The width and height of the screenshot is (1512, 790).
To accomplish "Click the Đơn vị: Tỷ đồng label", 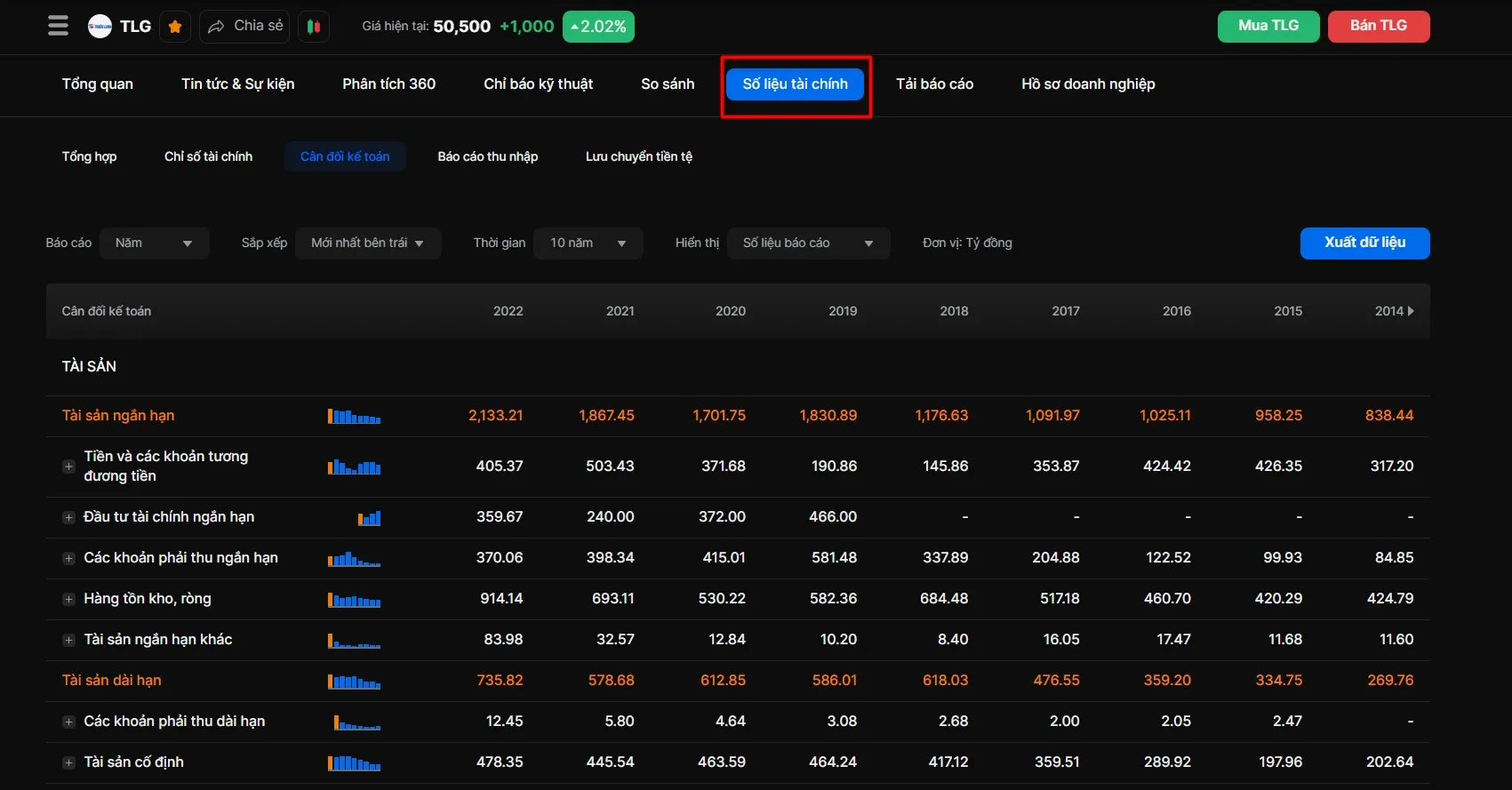I will 967,243.
